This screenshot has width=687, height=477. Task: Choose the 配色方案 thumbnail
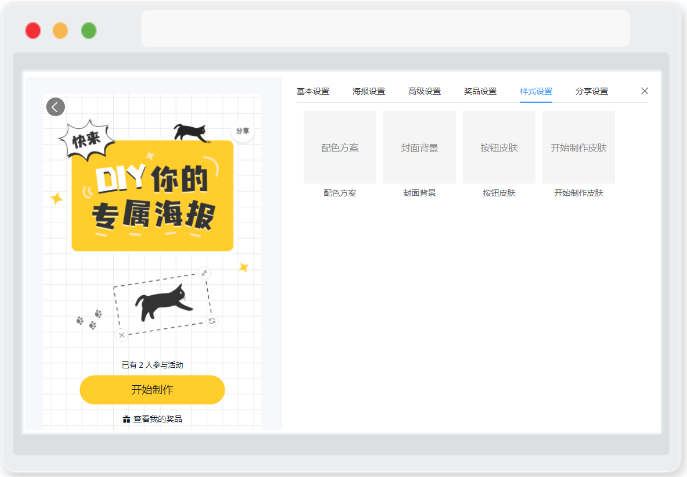(340, 147)
